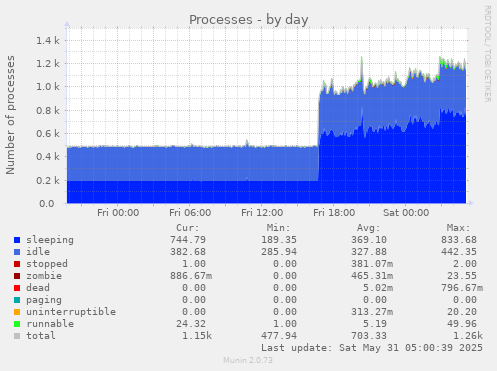Screen dimensions: 497x371
Task: Select the 'dead' legend label
Action: tap(38, 288)
